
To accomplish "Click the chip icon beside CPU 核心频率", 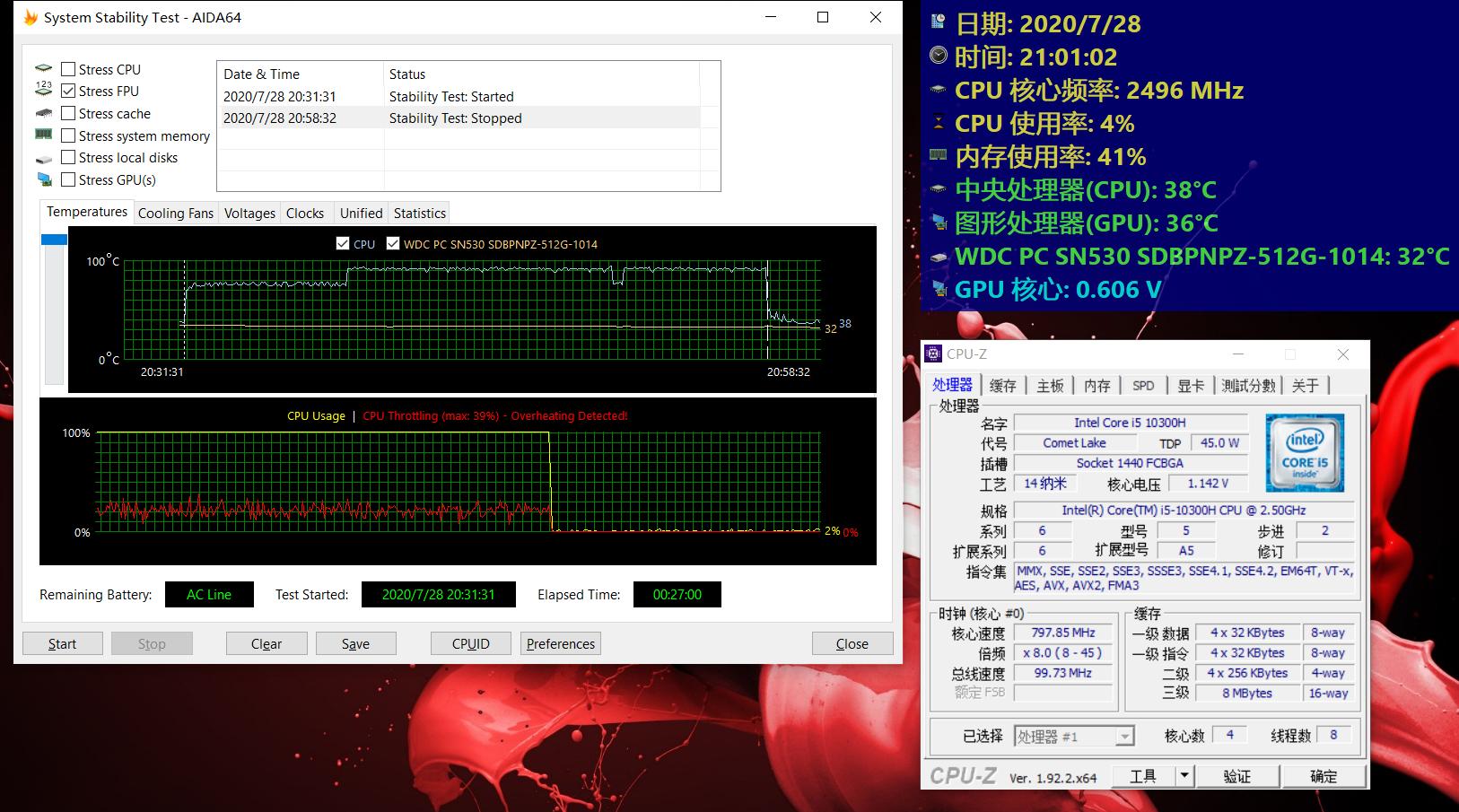I will [939, 89].
